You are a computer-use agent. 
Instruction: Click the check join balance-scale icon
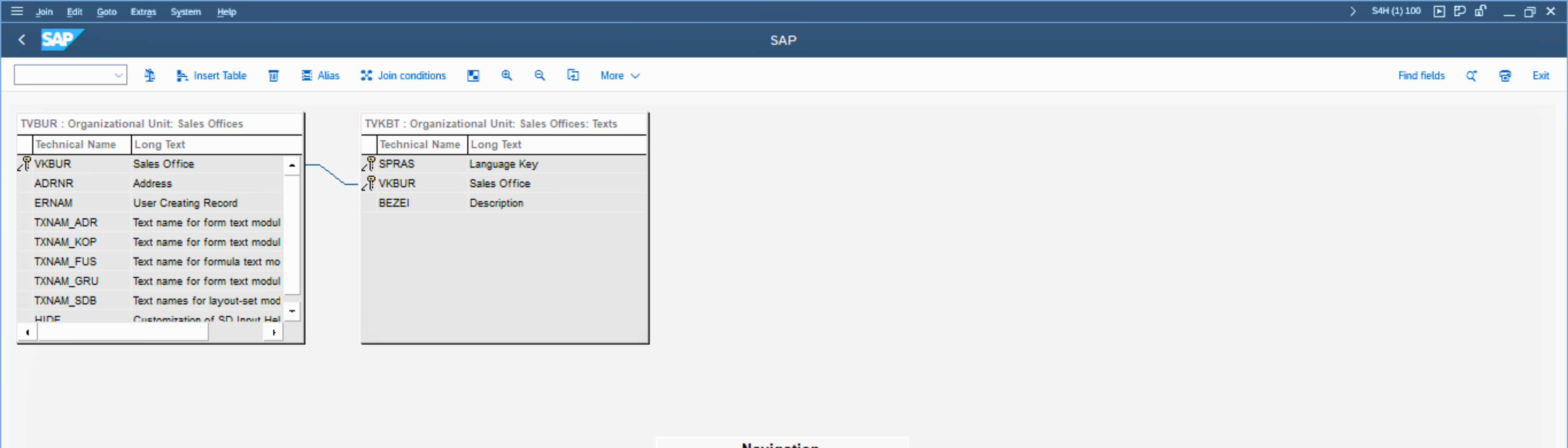(x=150, y=75)
